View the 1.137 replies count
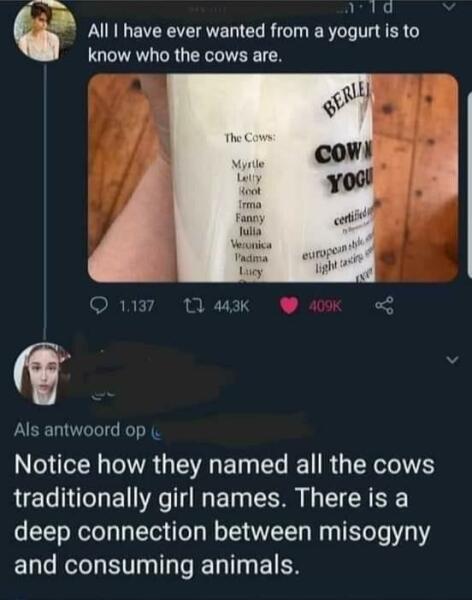 (137, 306)
